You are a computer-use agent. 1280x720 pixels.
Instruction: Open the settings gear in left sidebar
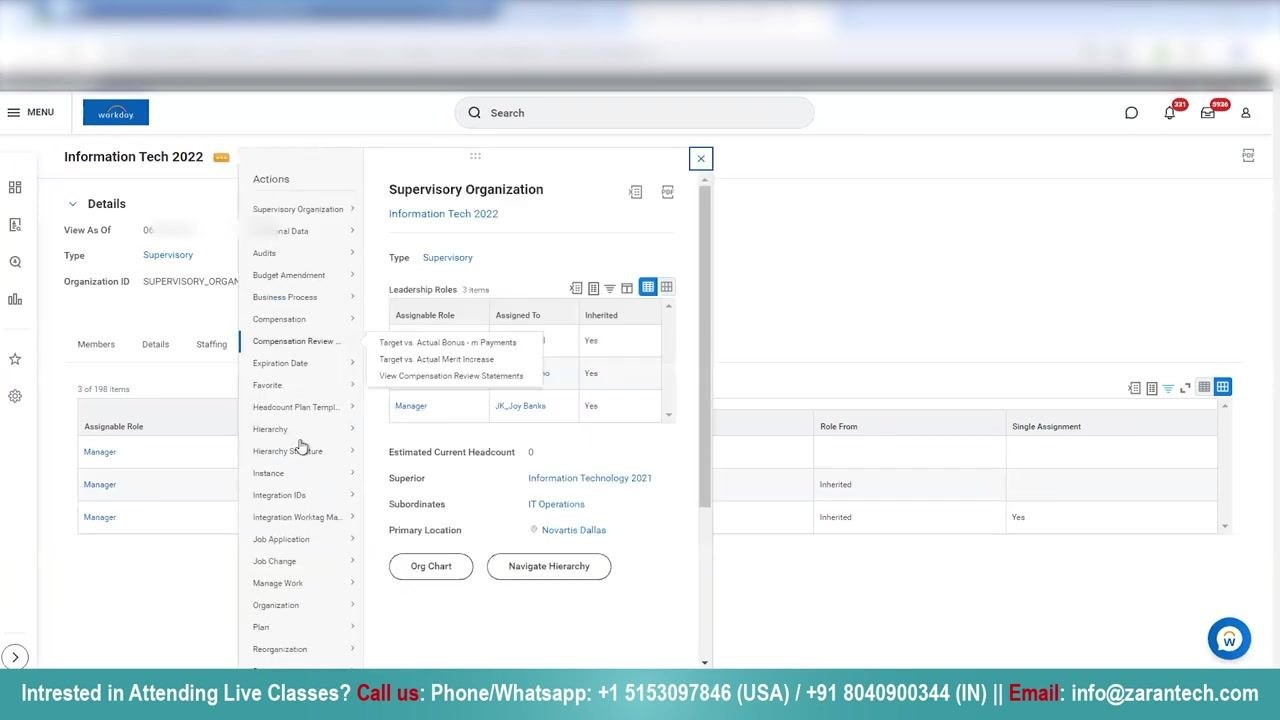click(x=15, y=396)
